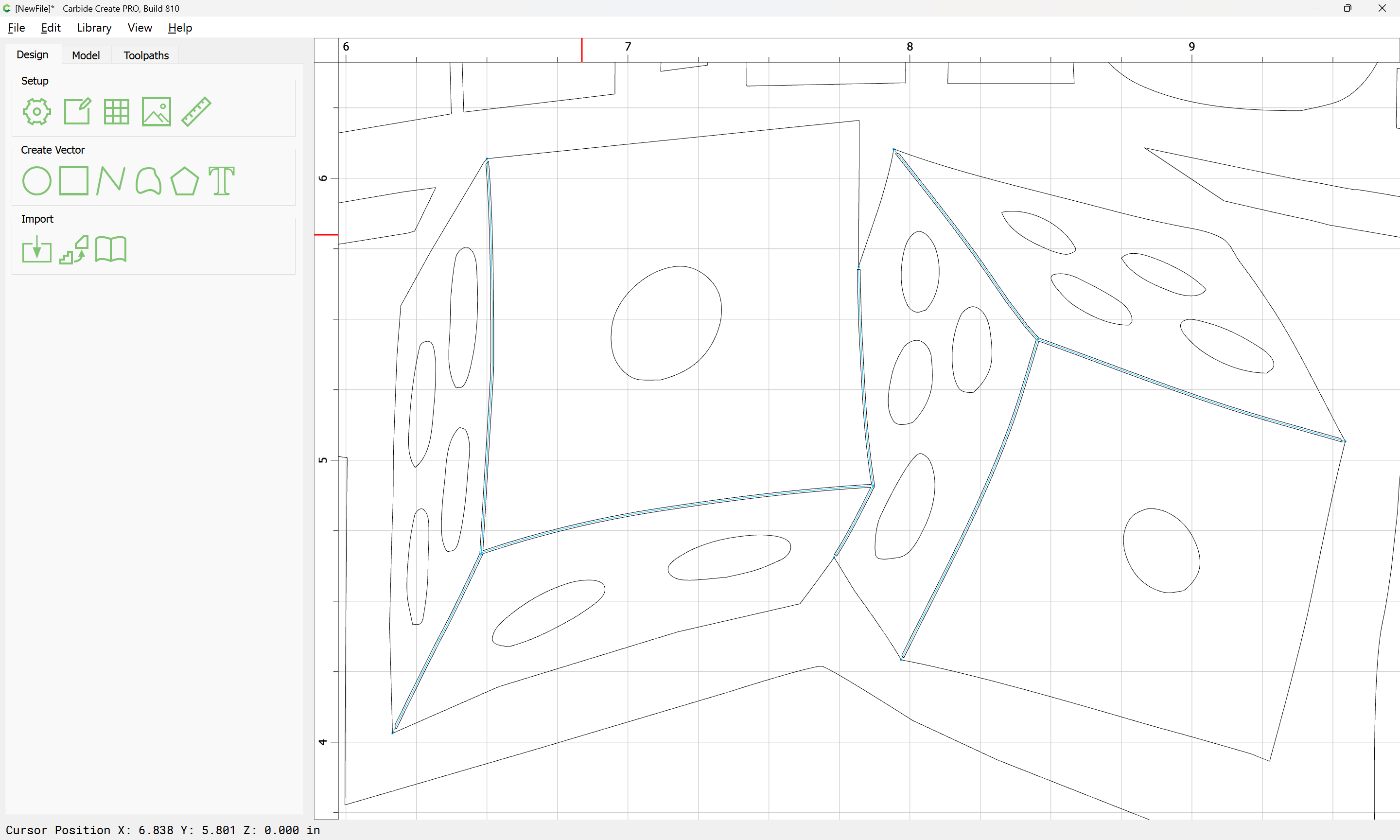Screen dimensions: 1400x840
Task: Minimize the Carbide Create window
Action: (x=1314, y=8)
